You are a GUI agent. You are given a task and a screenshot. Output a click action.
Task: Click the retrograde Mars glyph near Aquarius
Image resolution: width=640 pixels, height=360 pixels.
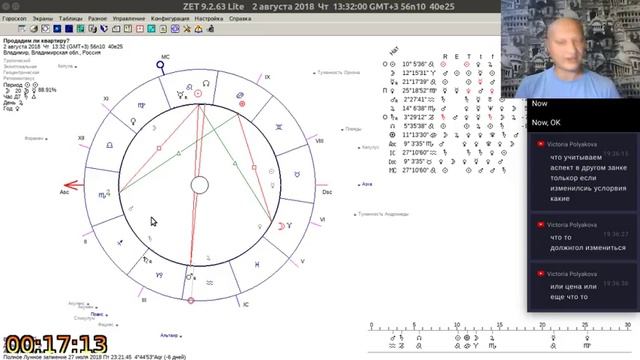(x=191, y=277)
